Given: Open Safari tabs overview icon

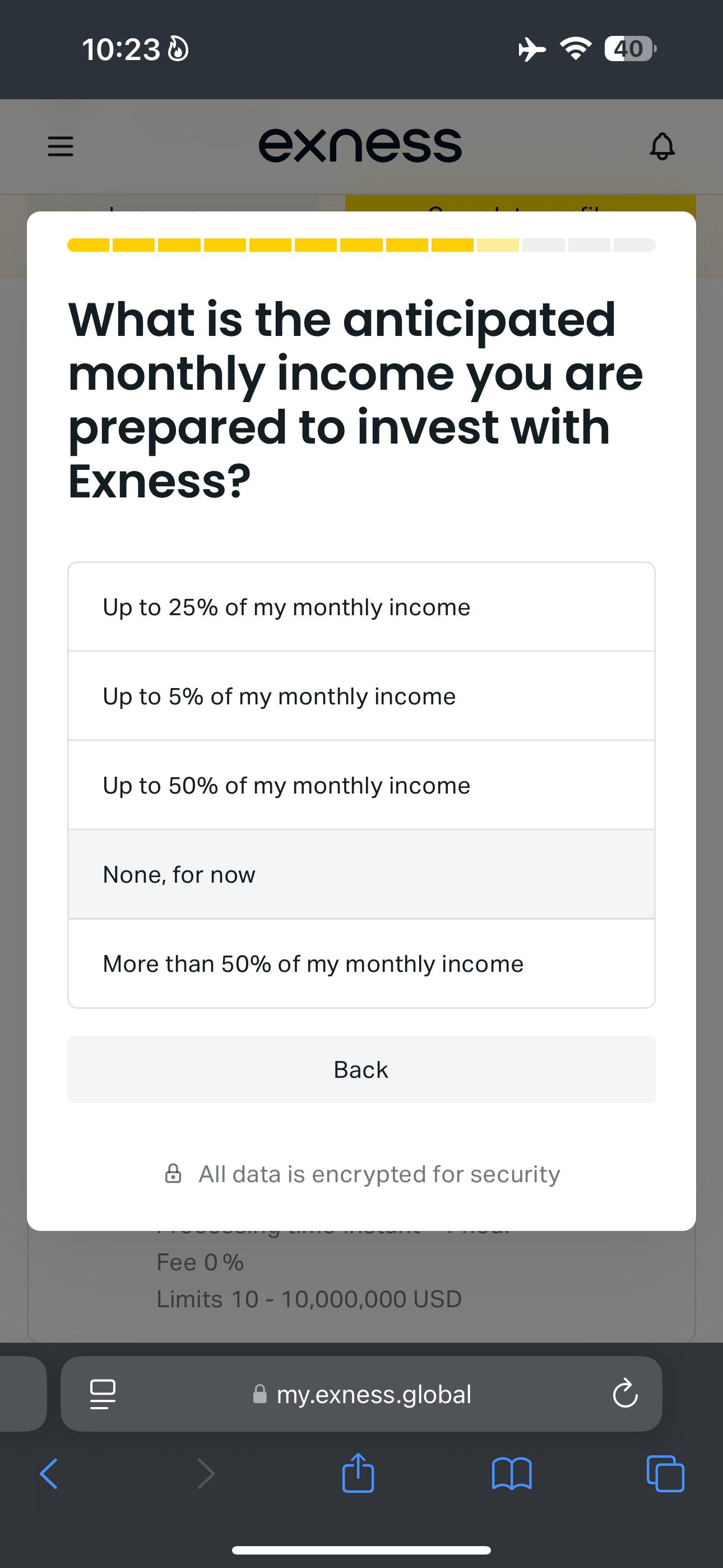Looking at the screenshot, I should point(665,1474).
